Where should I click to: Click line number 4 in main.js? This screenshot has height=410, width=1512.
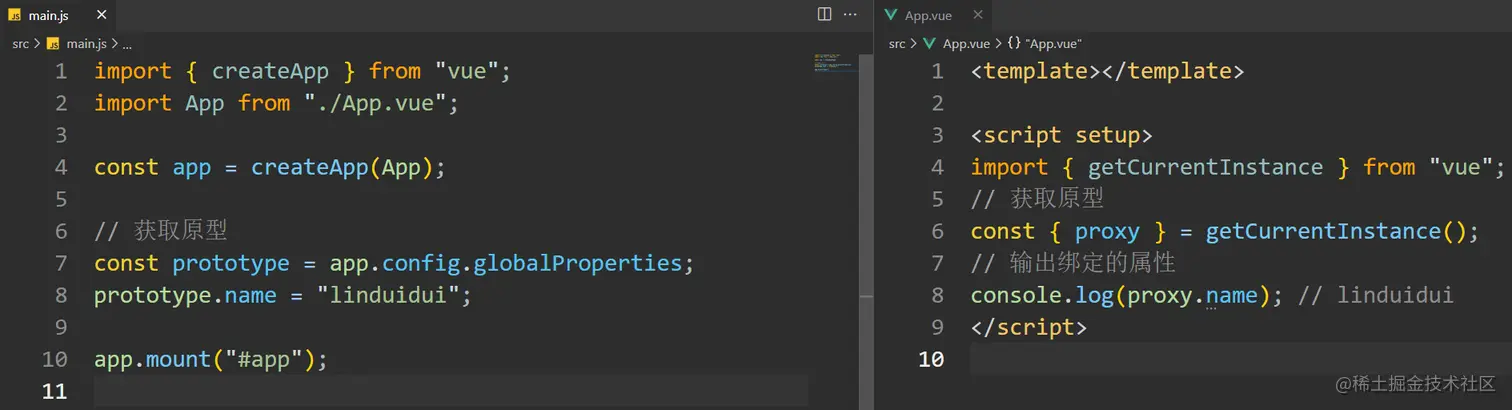tap(61, 167)
